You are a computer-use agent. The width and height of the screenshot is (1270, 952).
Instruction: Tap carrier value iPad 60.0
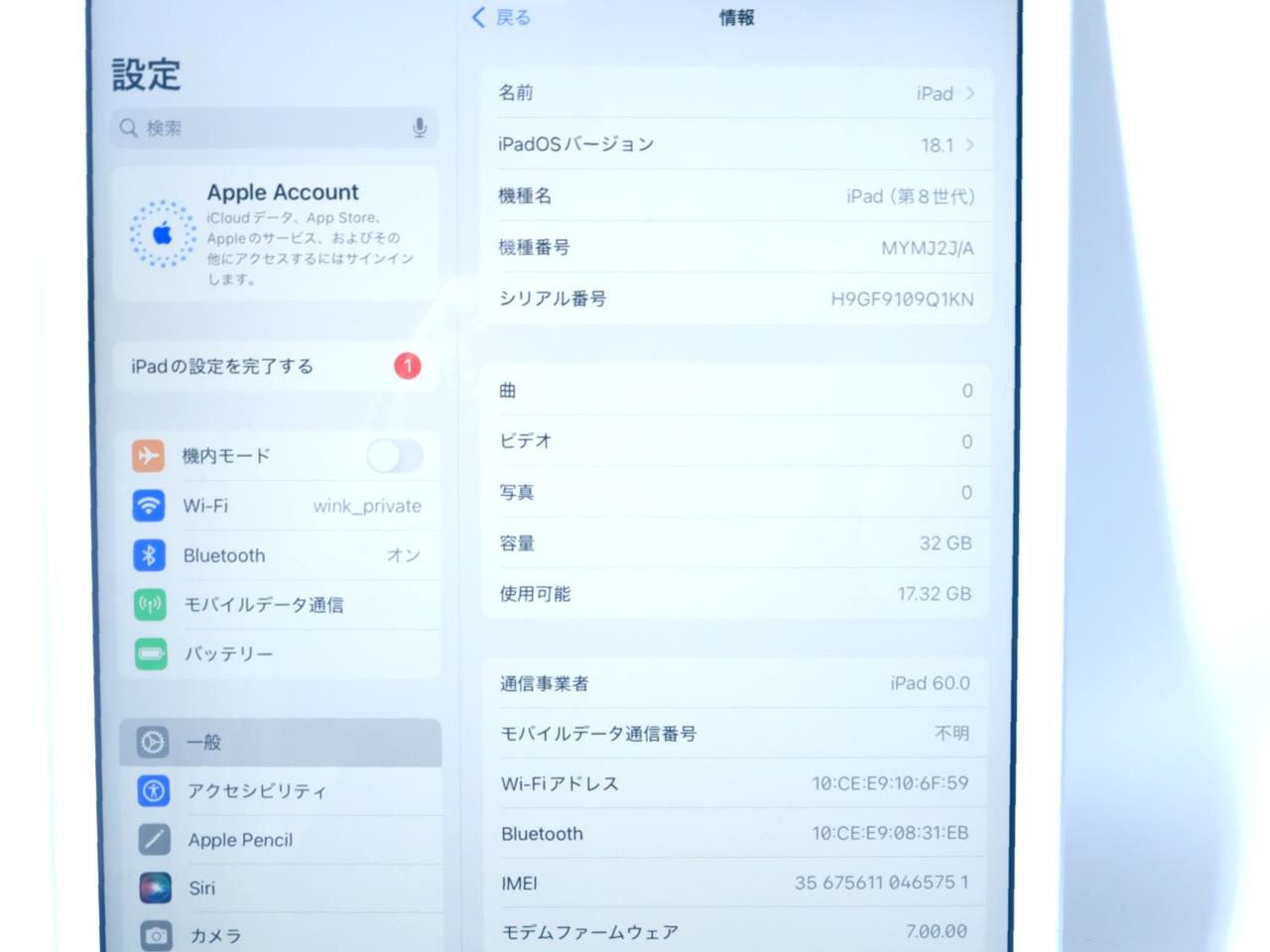point(931,683)
